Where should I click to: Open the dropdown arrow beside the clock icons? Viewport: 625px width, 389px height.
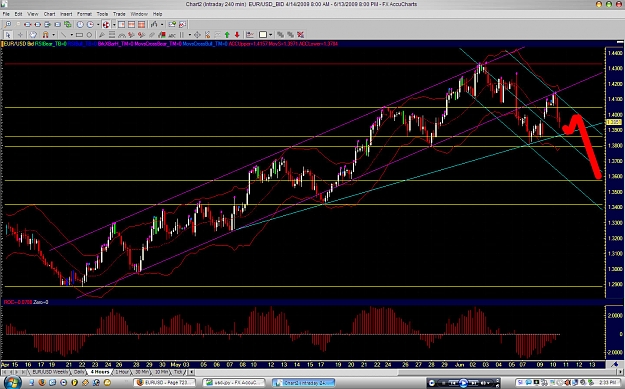(98, 24)
